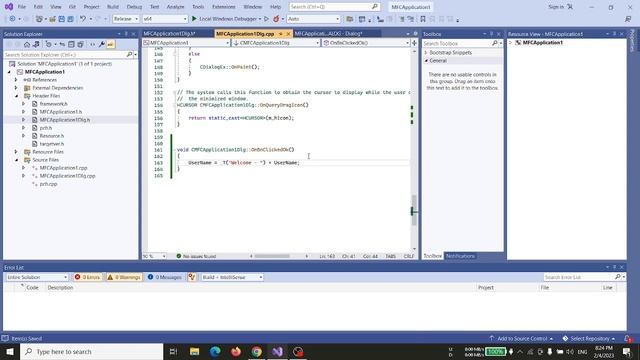Expand the Bootstrap Snippets toolbox group
This screenshot has width=640, height=360.
(x=426, y=53)
